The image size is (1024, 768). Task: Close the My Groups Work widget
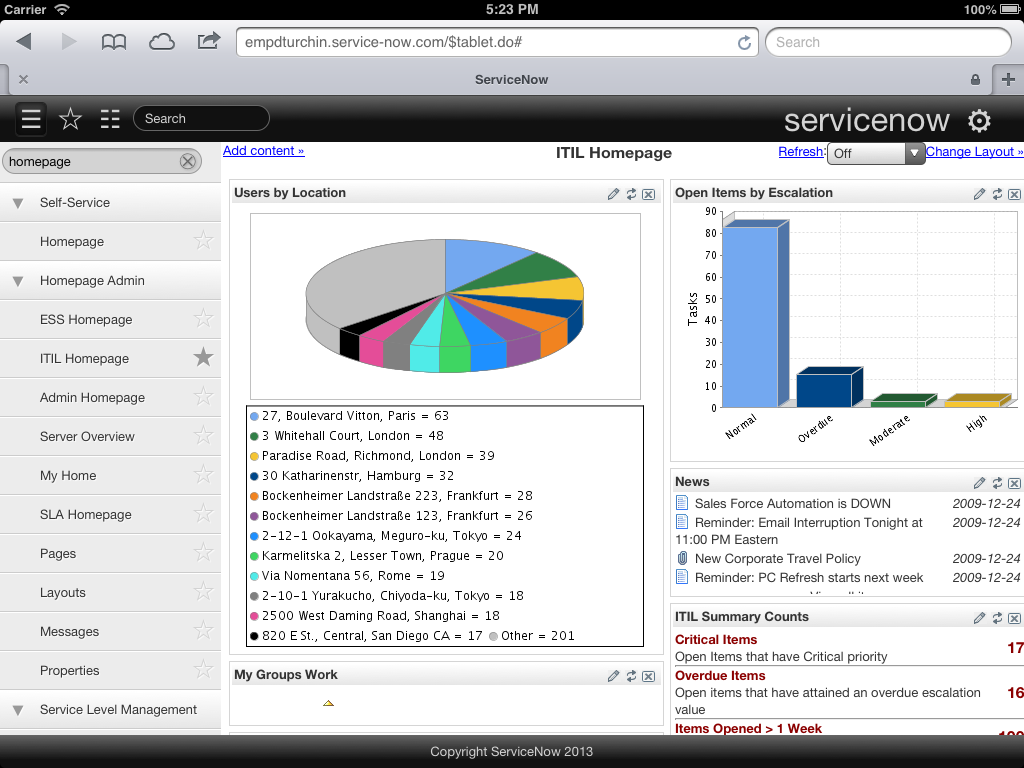pos(648,676)
